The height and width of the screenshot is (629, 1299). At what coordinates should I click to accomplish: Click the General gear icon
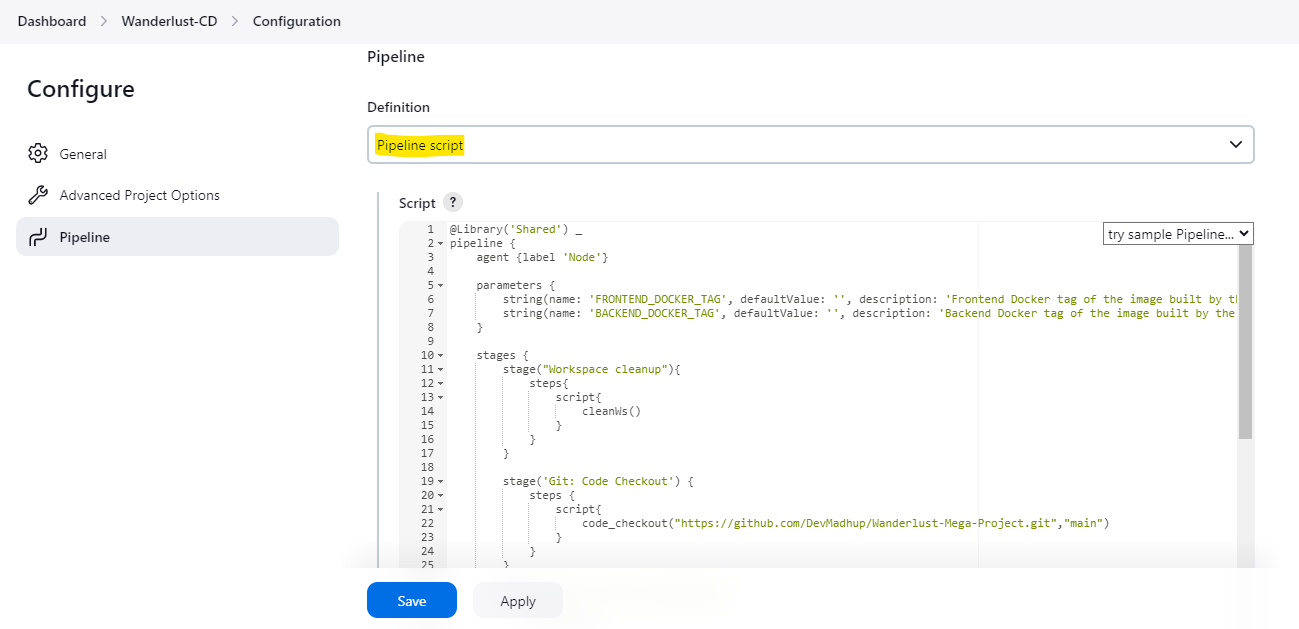click(x=38, y=154)
